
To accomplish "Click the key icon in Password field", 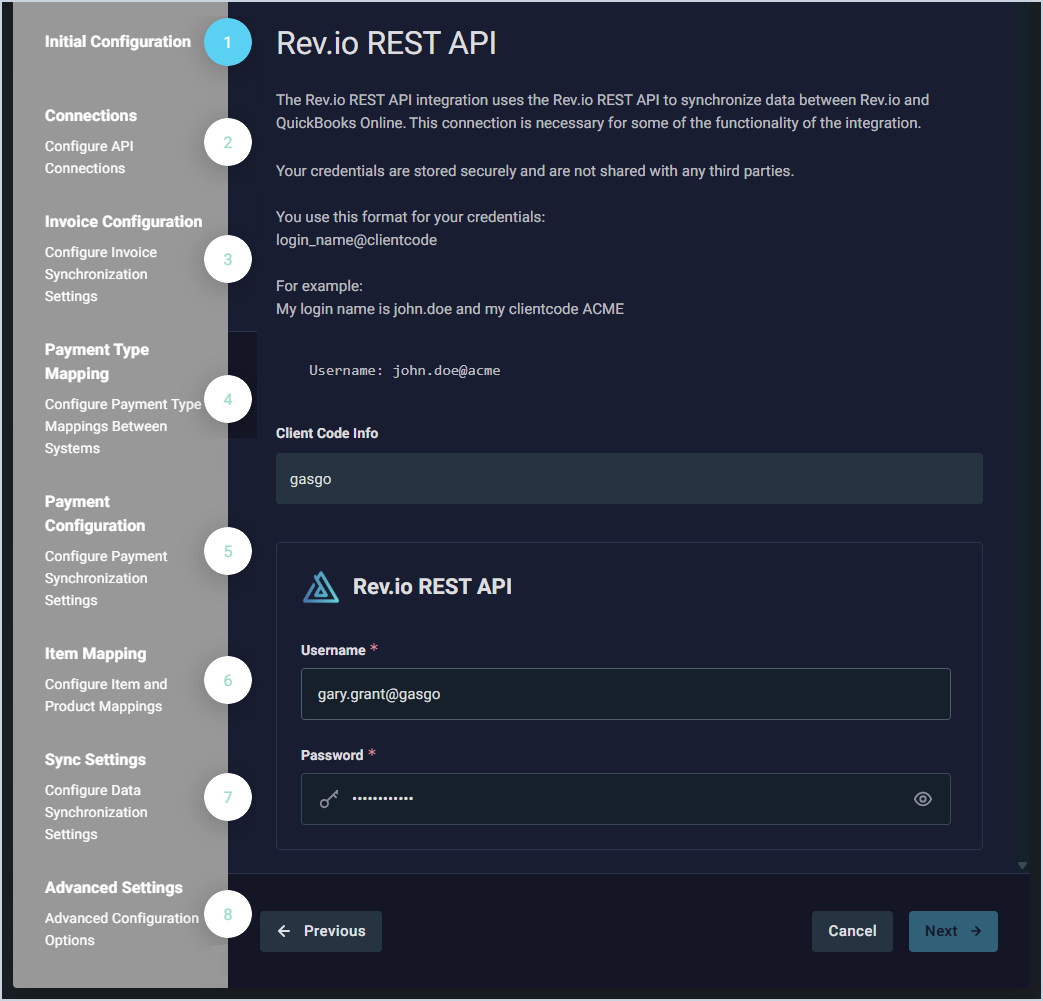I will point(329,799).
